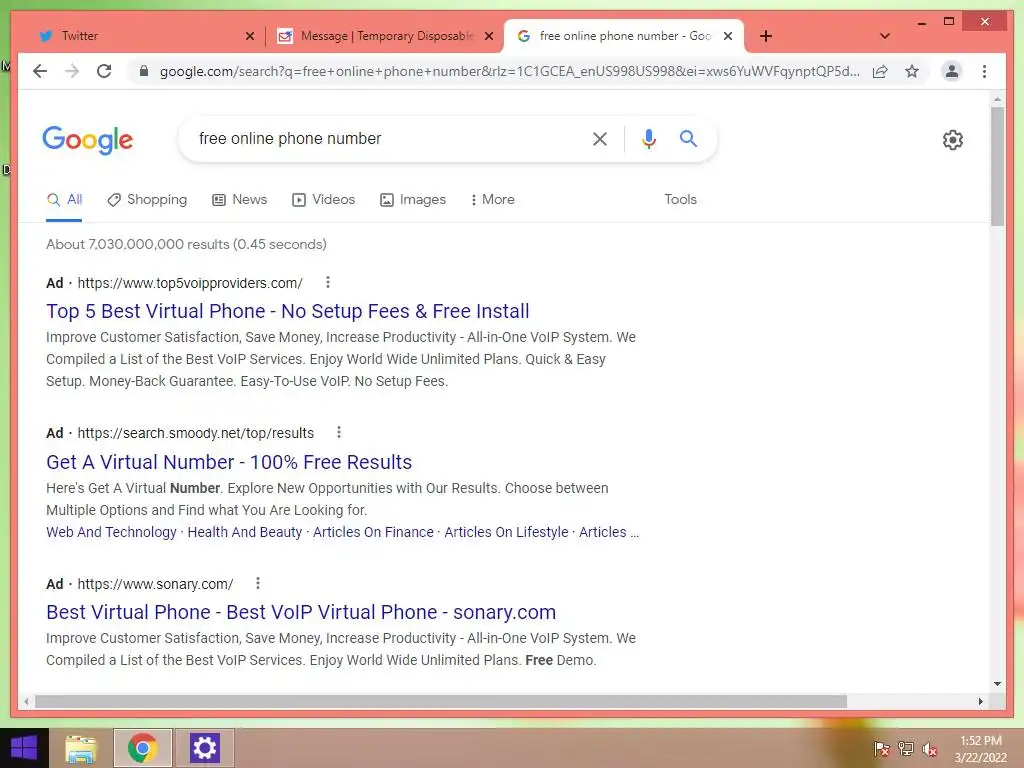This screenshot has height=768, width=1024.
Task: Click the vertical scrollbar thumb
Action: (x=997, y=167)
